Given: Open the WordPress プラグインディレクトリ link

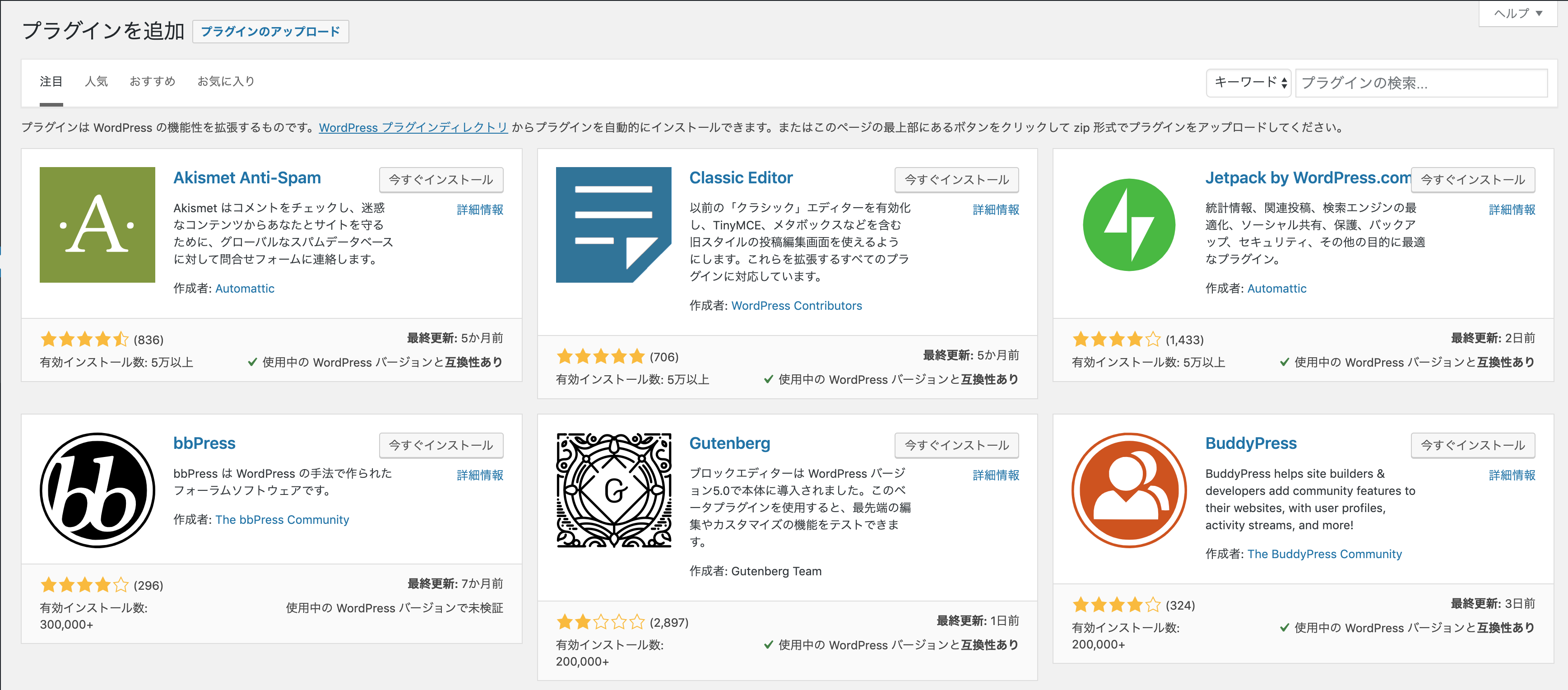Looking at the screenshot, I should (x=413, y=127).
